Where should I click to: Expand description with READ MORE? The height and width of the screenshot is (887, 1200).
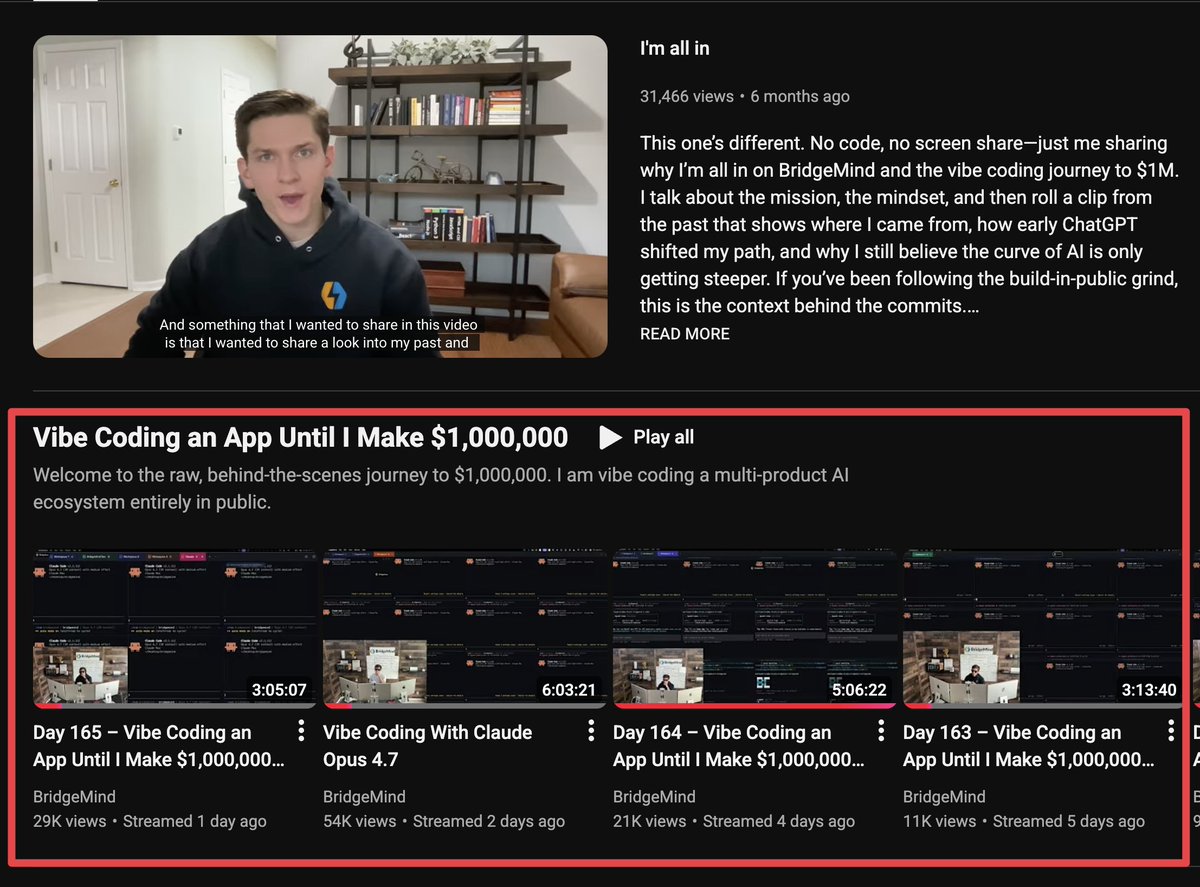[x=685, y=334]
